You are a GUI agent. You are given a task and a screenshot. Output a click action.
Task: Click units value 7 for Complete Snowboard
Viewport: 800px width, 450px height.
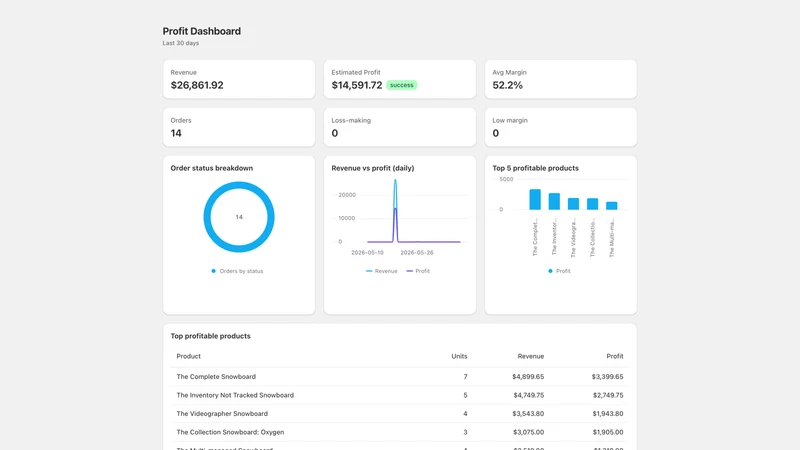(465, 377)
